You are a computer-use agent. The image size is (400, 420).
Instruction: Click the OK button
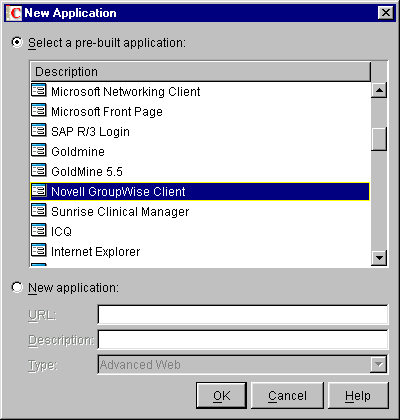(x=221, y=396)
